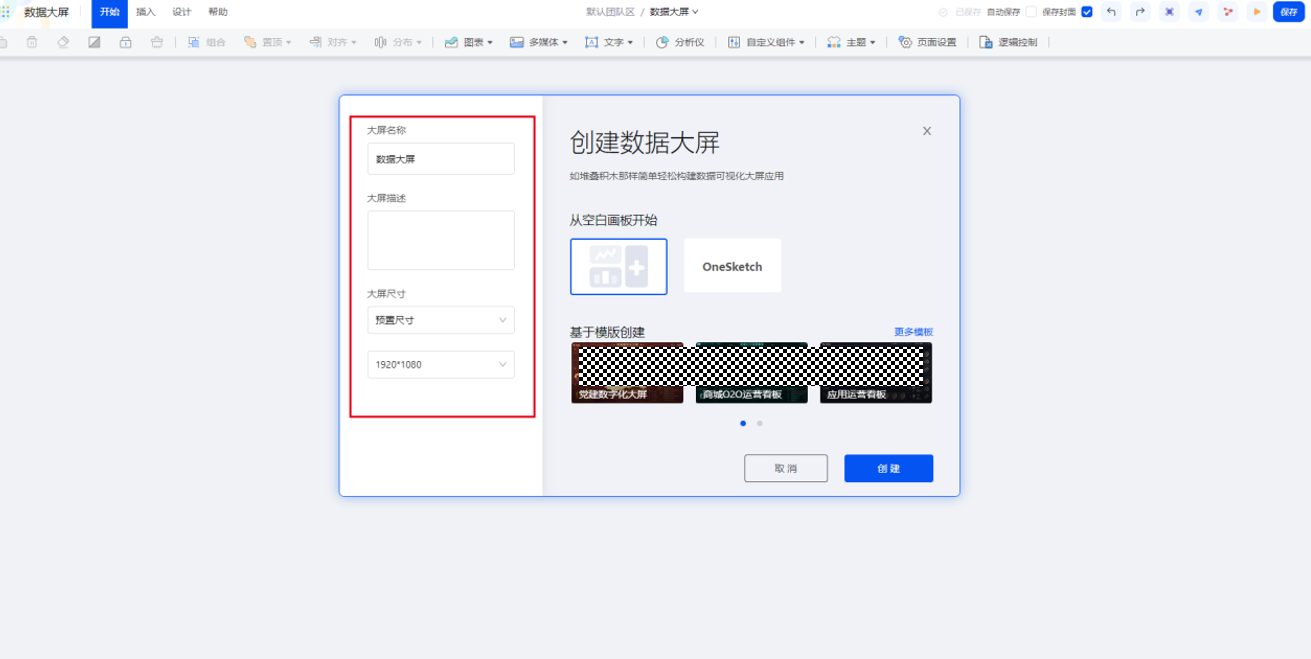Click the basket icon in toolbar
This screenshot has width=1311, height=659.
tap(157, 42)
